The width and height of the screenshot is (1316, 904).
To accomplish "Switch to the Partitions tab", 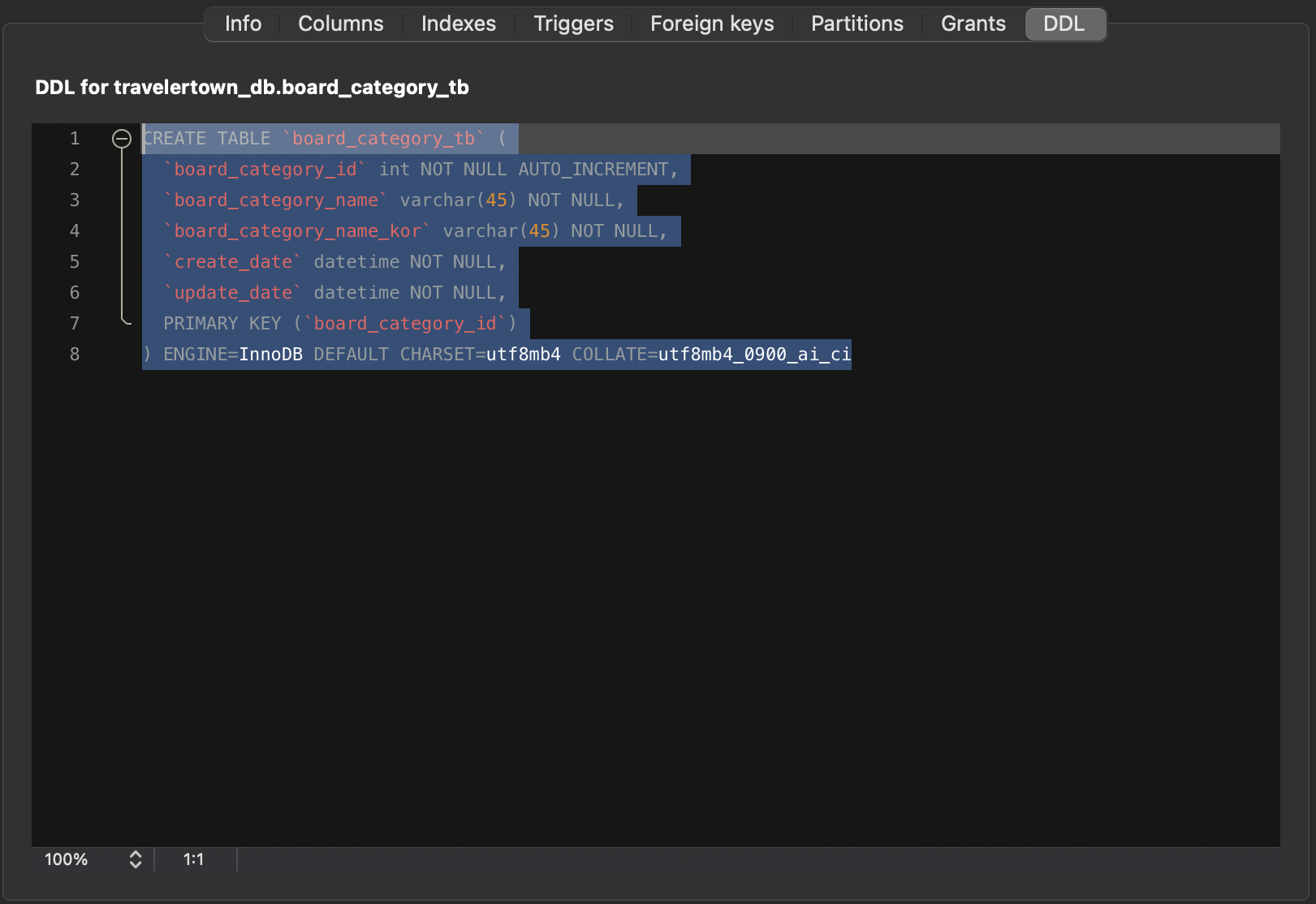I will (x=856, y=24).
